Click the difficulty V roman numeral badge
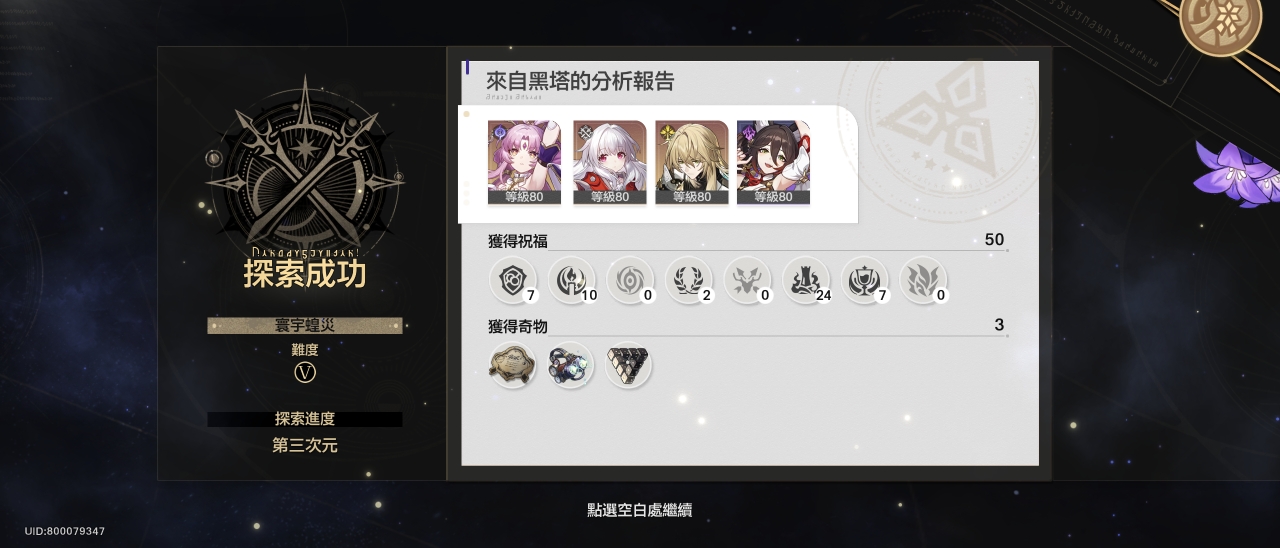Image resolution: width=1280 pixels, height=548 pixels. click(x=305, y=373)
